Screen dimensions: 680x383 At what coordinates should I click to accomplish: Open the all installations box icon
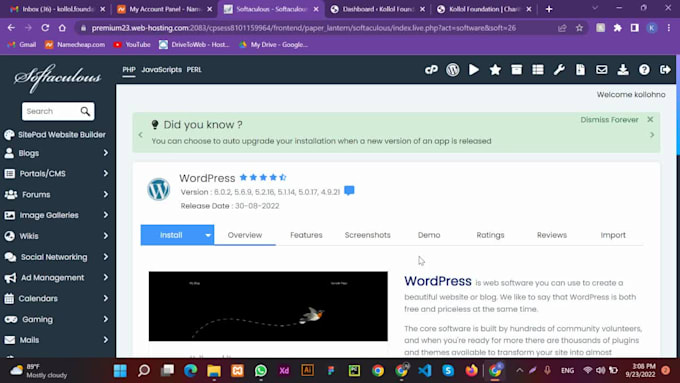(516, 70)
